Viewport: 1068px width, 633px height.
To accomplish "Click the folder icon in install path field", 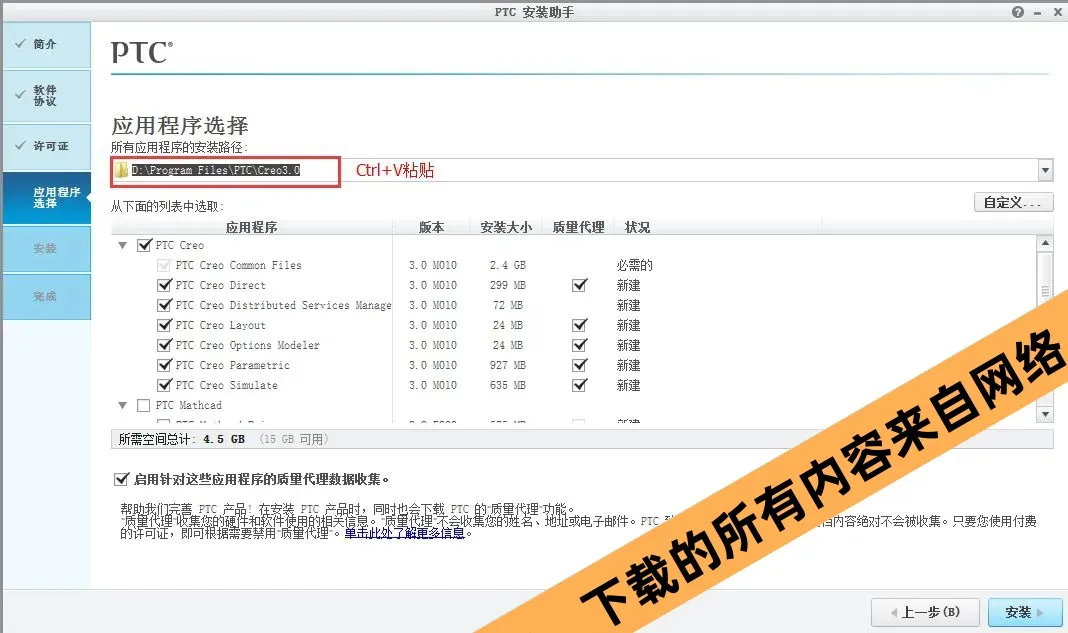I will click(121, 170).
